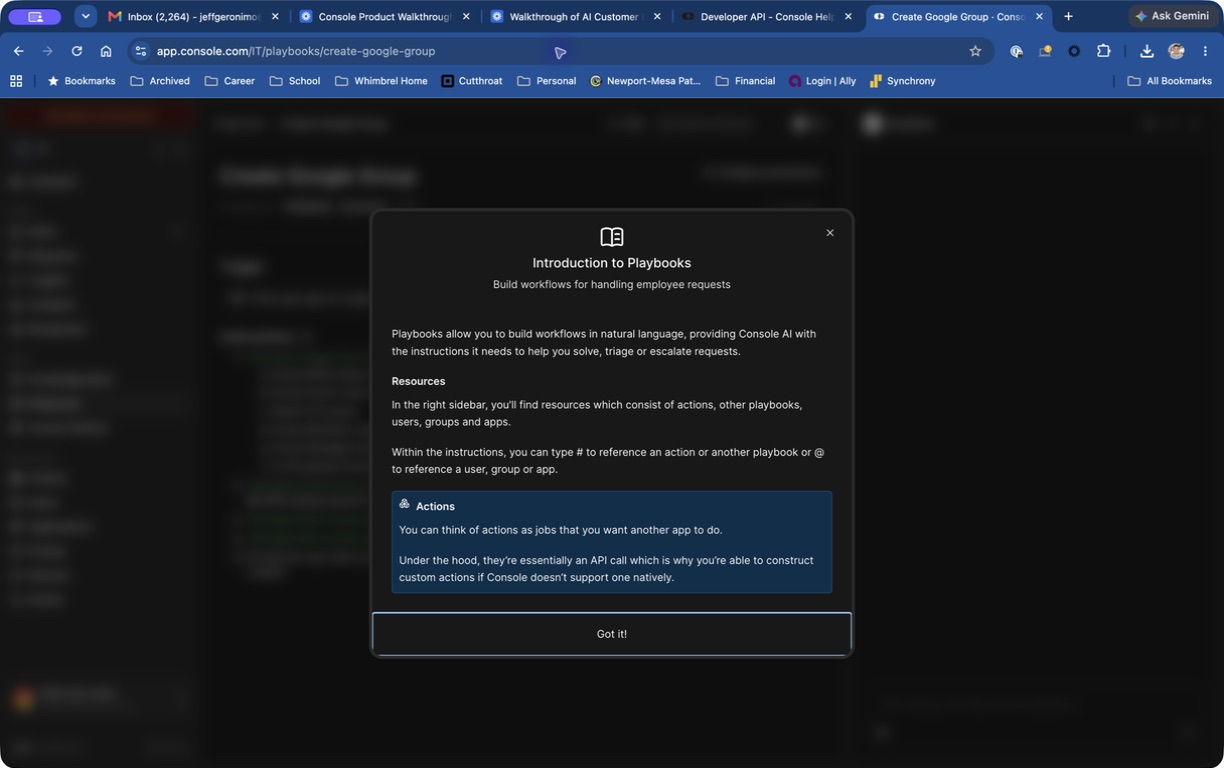The width and height of the screenshot is (1224, 768).
Task: Open a new browser tab
Action: [1068, 16]
